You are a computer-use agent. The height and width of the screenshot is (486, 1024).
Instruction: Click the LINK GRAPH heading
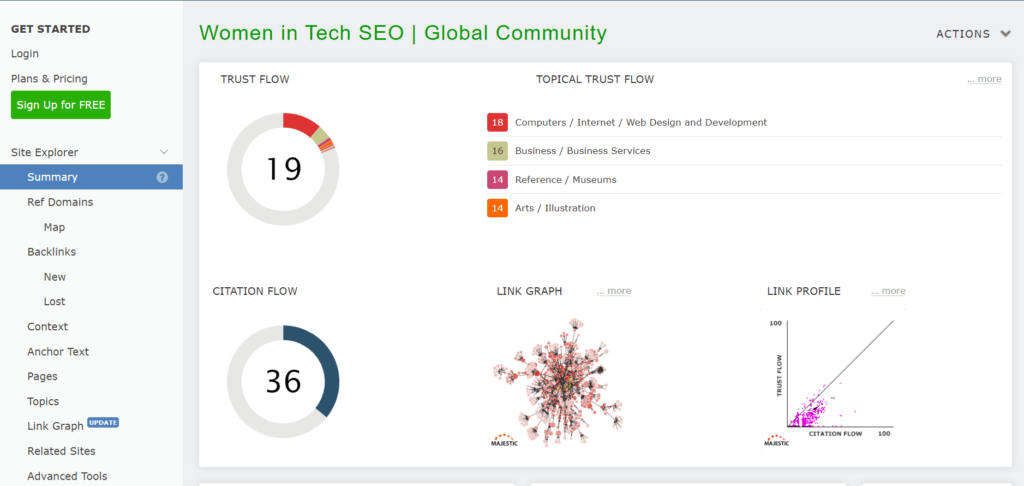click(x=530, y=291)
